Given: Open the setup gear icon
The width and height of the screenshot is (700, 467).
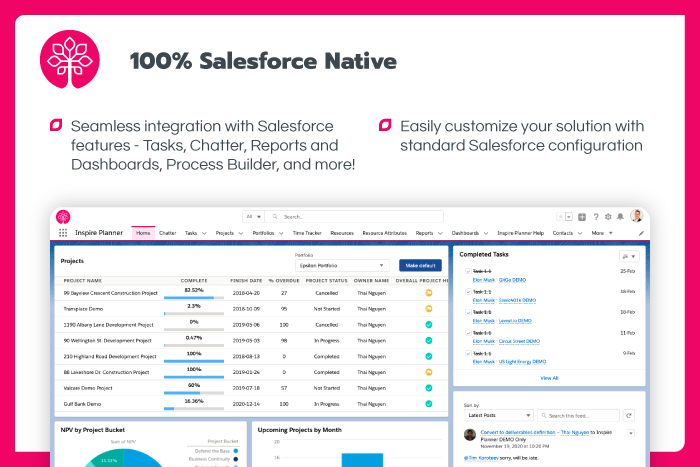Looking at the screenshot, I should click(608, 217).
